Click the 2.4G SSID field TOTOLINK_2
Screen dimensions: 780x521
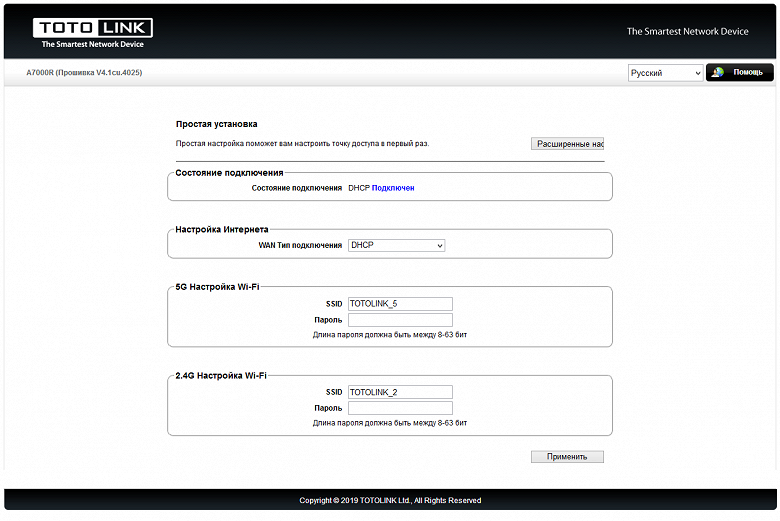pyautogui.click(x=400, y=392)
